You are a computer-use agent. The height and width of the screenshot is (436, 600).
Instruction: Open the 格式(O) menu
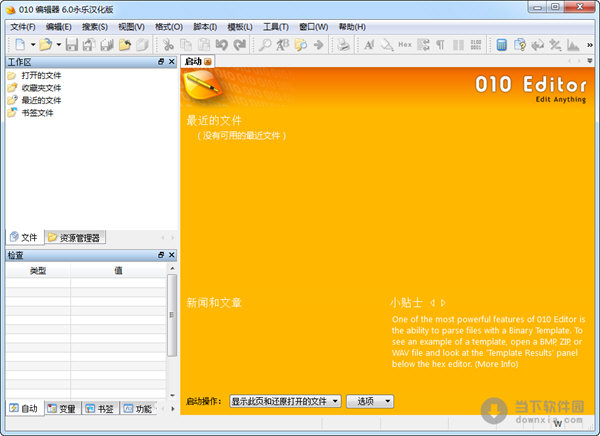[x=169, y=27]
